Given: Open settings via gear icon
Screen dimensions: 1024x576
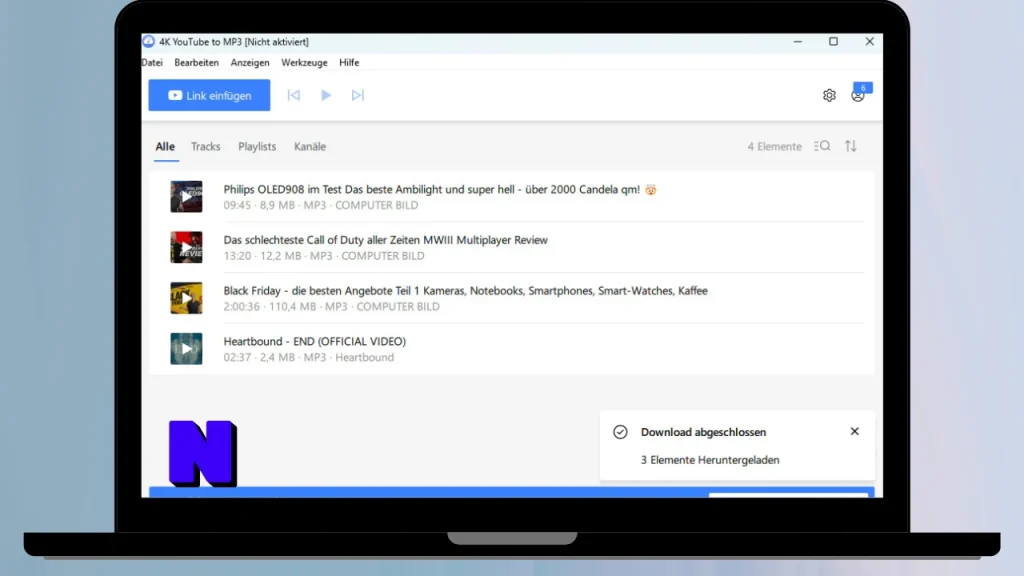Looking at the screenshot, I should coord(829,95).
